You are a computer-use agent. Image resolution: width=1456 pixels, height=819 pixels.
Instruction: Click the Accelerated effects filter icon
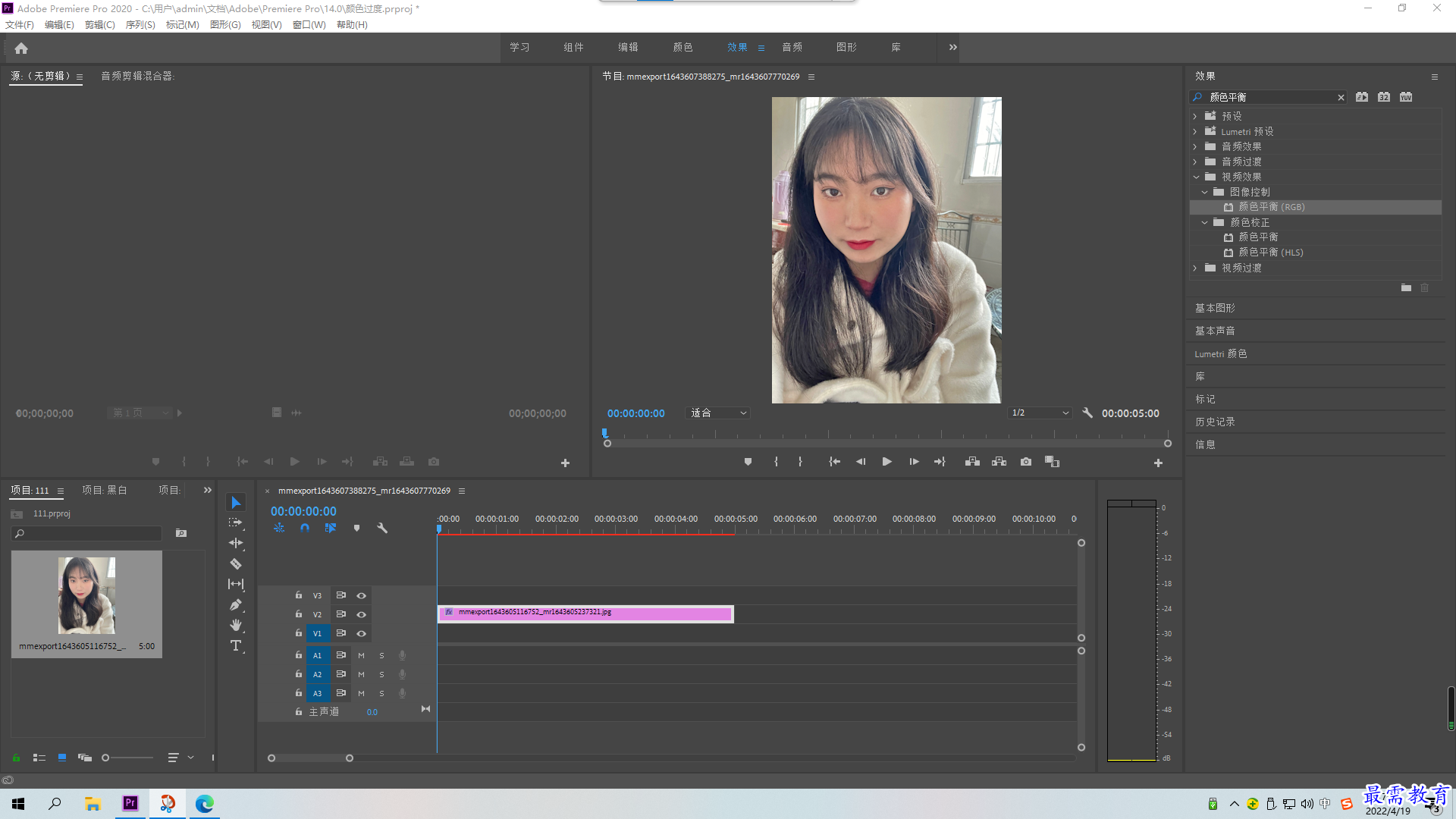click(x=1362, y=97)
